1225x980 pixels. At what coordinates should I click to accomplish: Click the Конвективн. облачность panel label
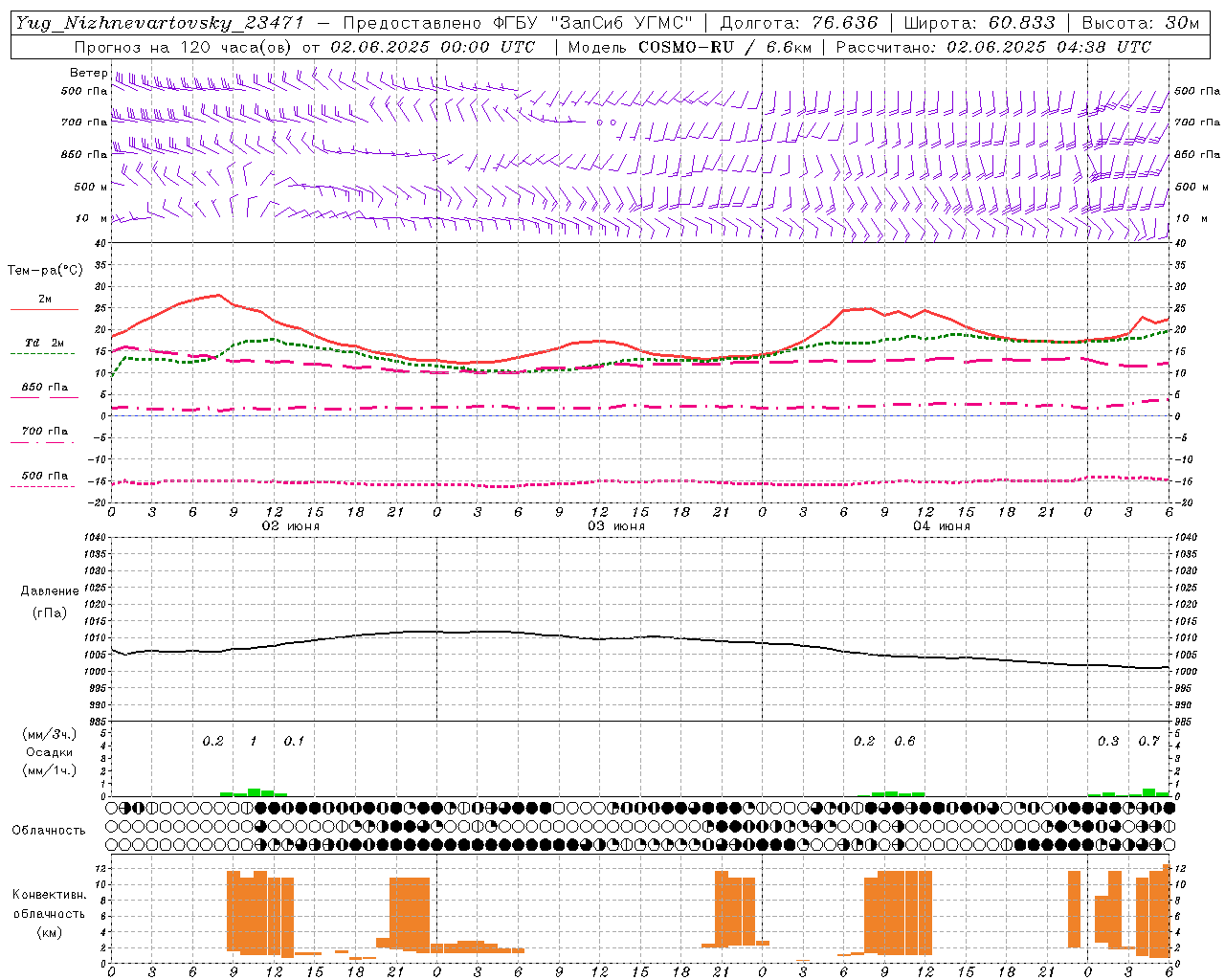pos(49,904)
